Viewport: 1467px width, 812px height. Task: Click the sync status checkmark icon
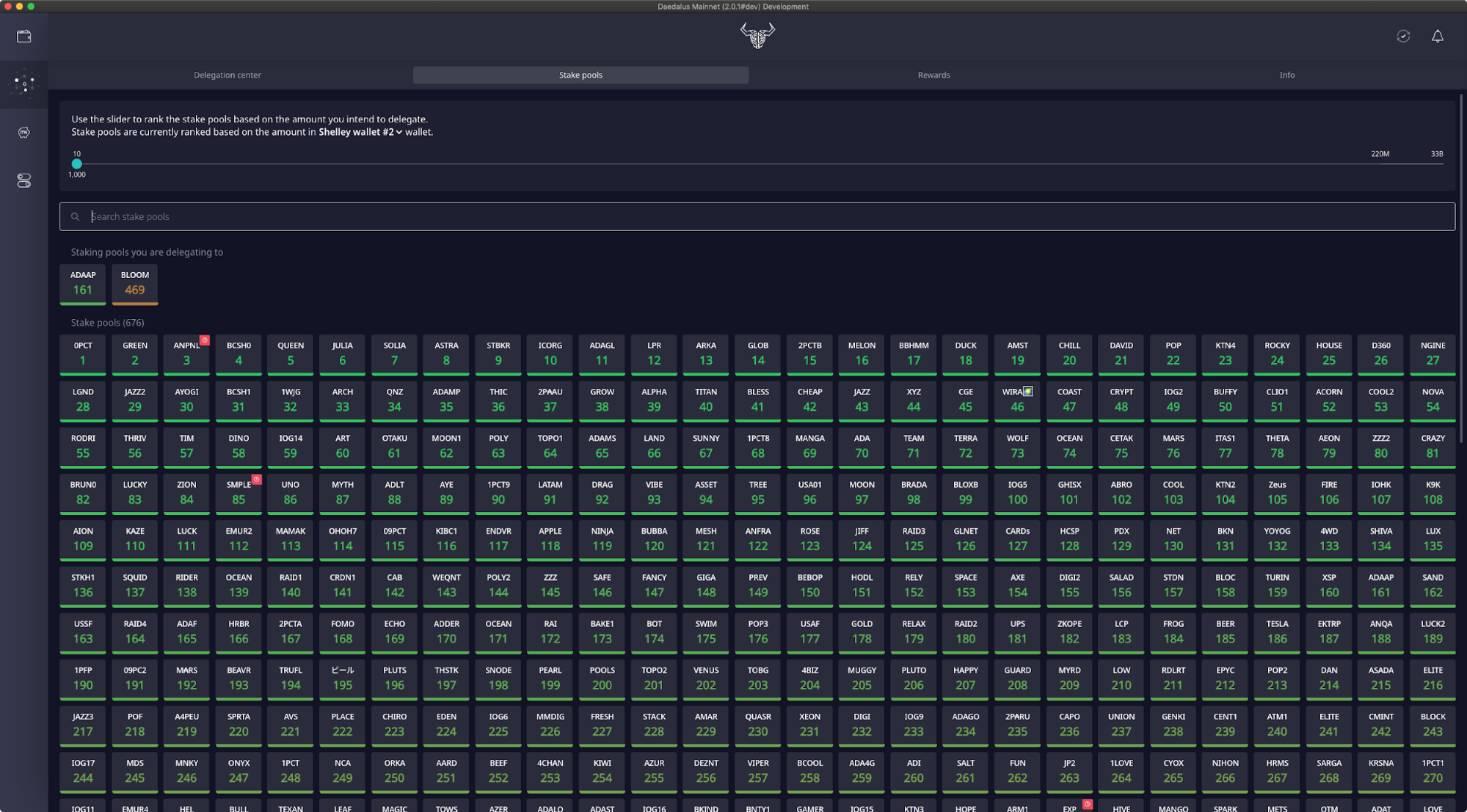[x=1403, y=37]
